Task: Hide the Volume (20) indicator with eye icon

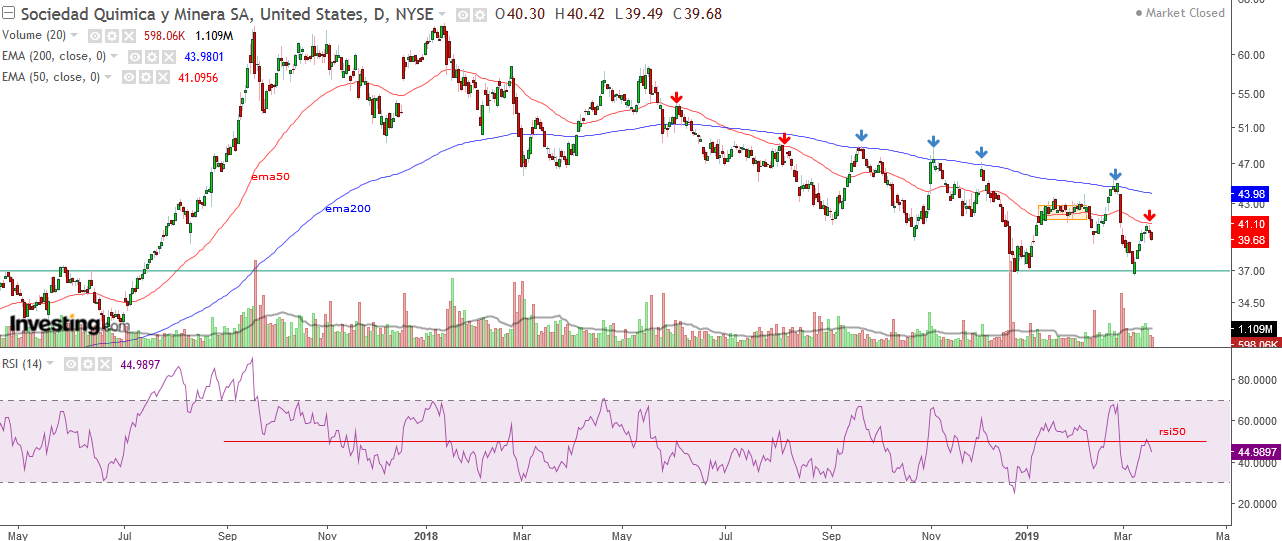Action: click(95, 36)
